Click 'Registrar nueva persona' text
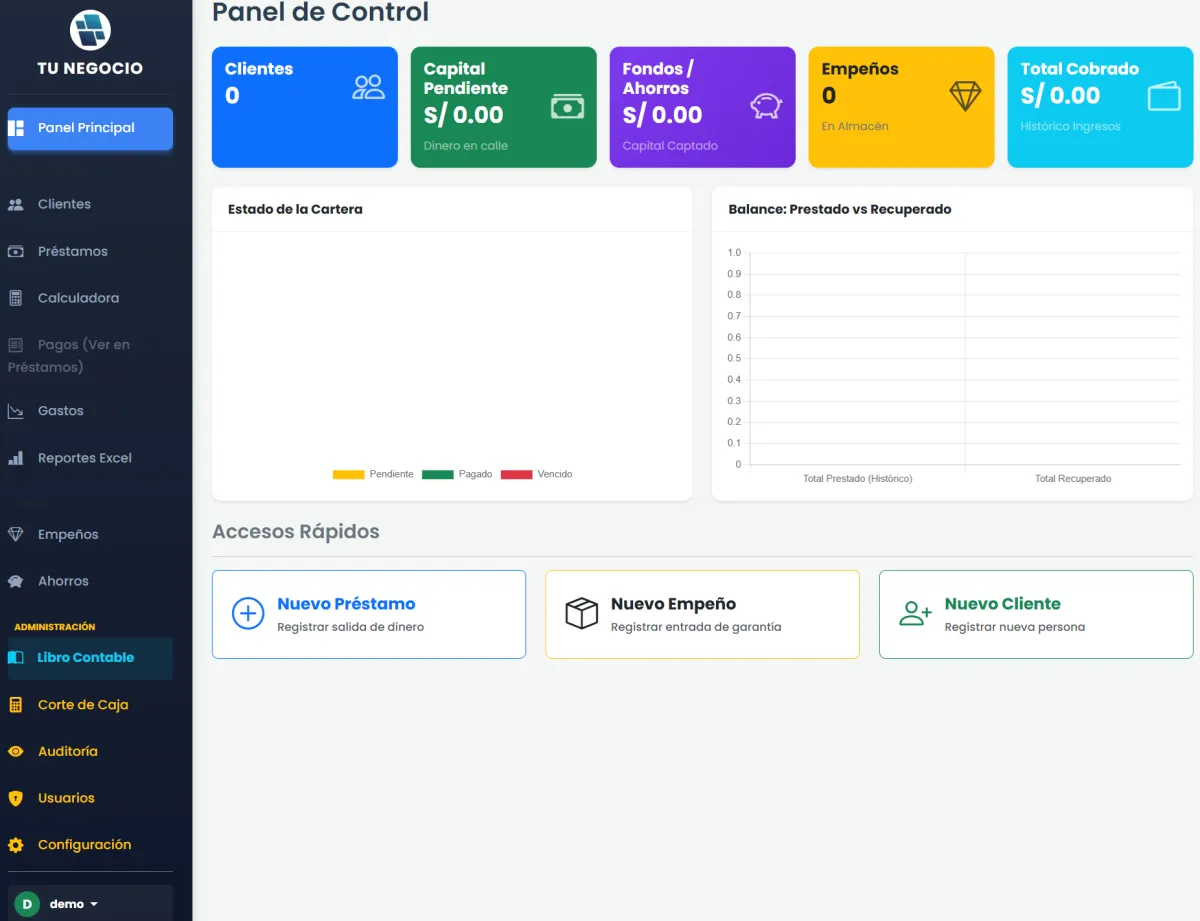This screenshot has width=1200, height=921. (x=1015, y=627)
